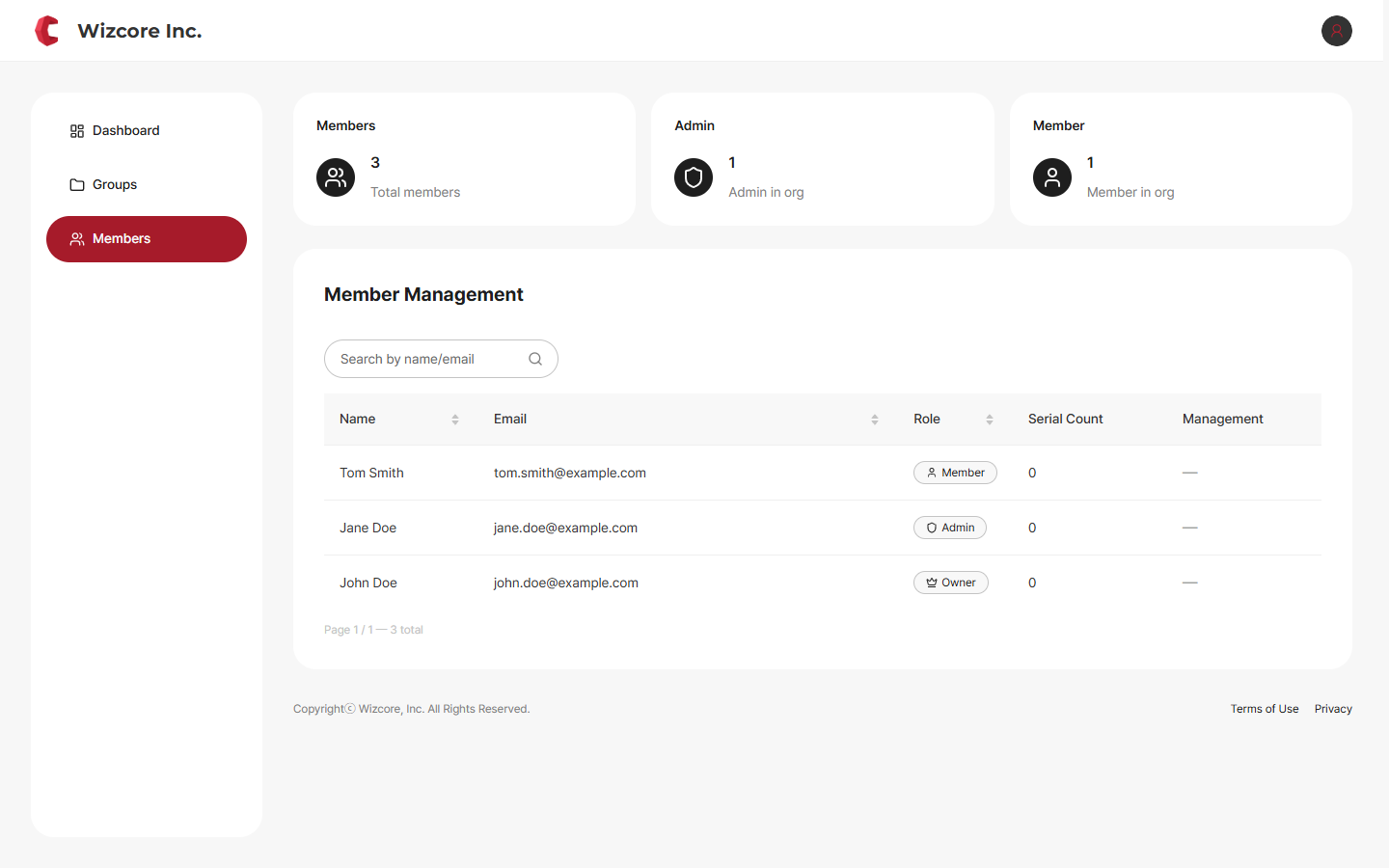
Task: Click the serial count 0 for Tom Smith
Action: click(x=1032, y=473)
